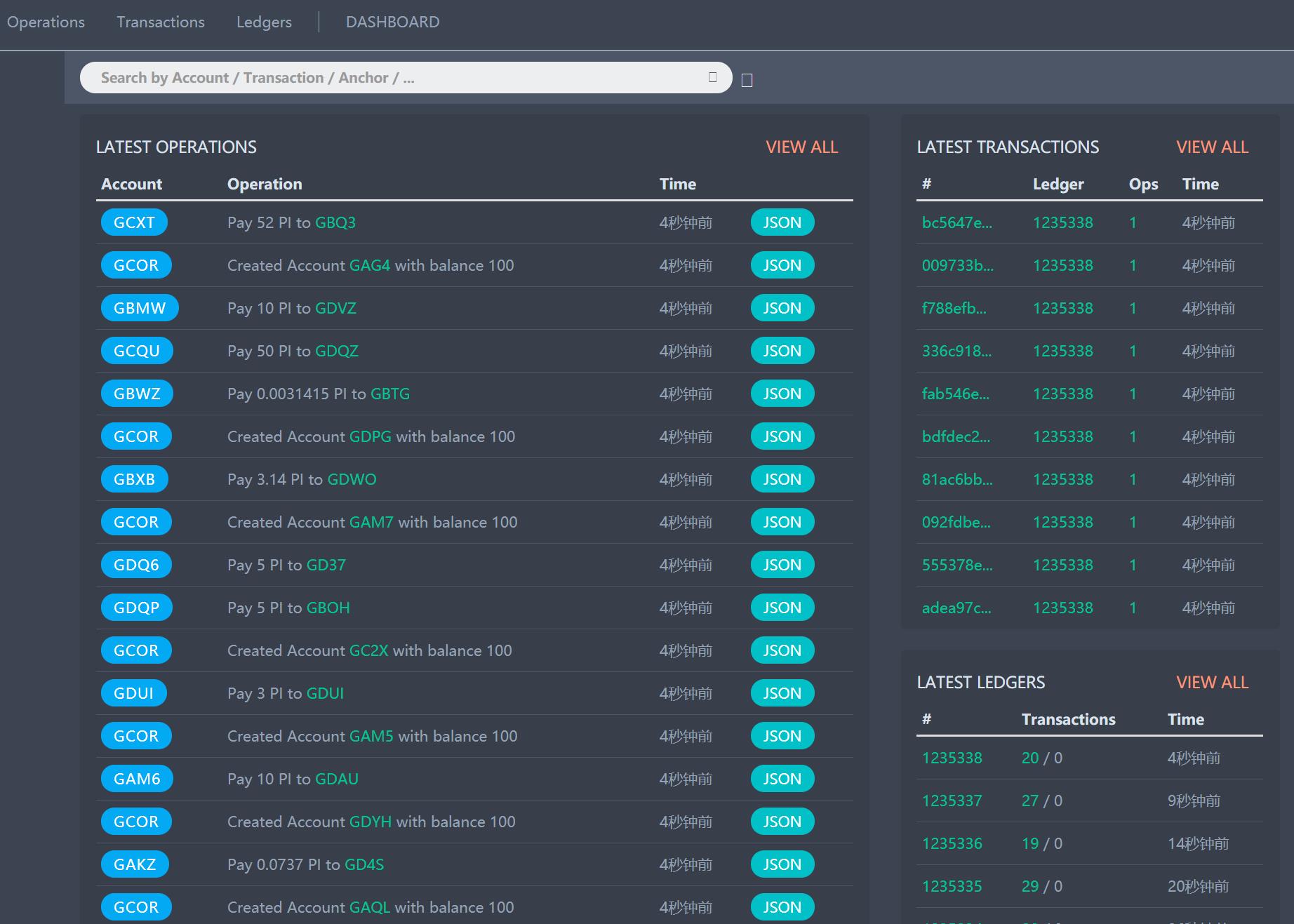Image resolution: width=1294 pixels, height=924 pixels.
Task: Open transaction bc5647e...
Action: tap(957, 222)
